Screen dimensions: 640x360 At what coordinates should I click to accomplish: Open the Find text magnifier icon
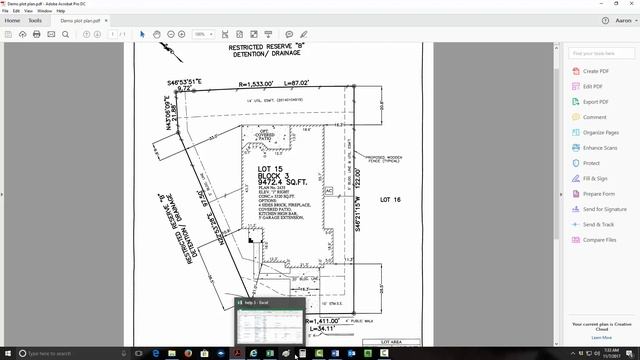click(65, 35)
